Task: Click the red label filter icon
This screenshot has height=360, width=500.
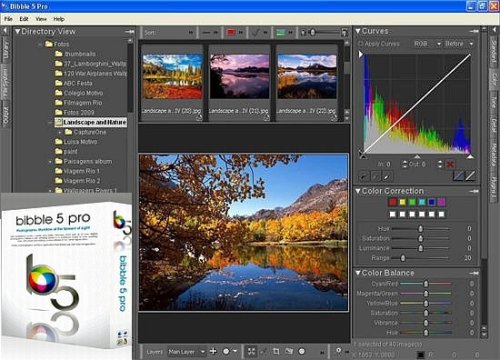Action: [231, 32]
